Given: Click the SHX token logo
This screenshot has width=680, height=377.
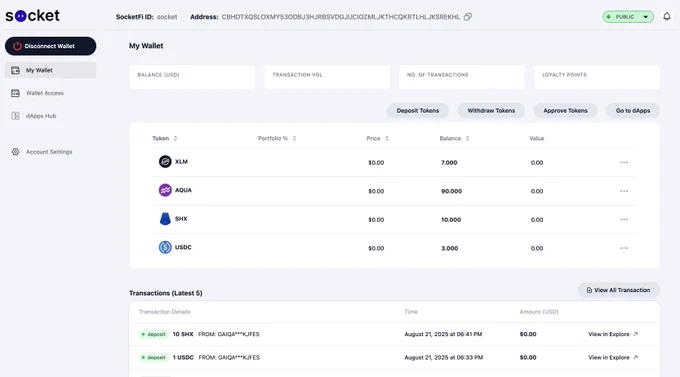Looking at the screenshot, I should (x=165, y=219).
